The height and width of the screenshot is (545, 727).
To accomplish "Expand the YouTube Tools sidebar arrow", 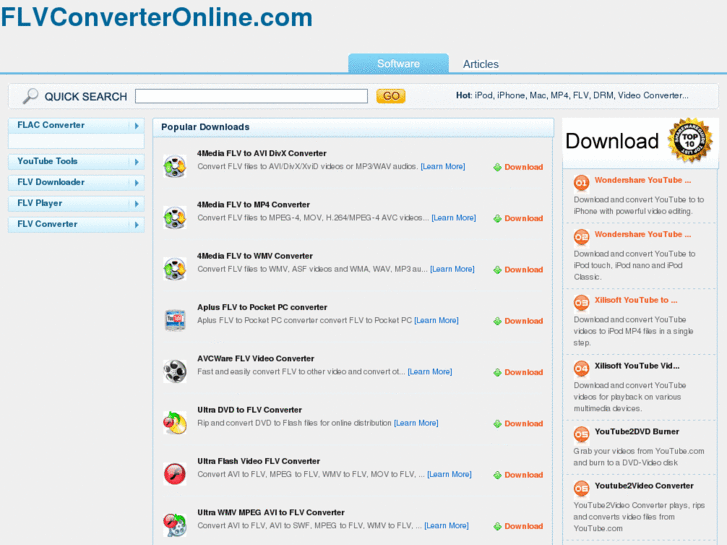I will [136, 162].
